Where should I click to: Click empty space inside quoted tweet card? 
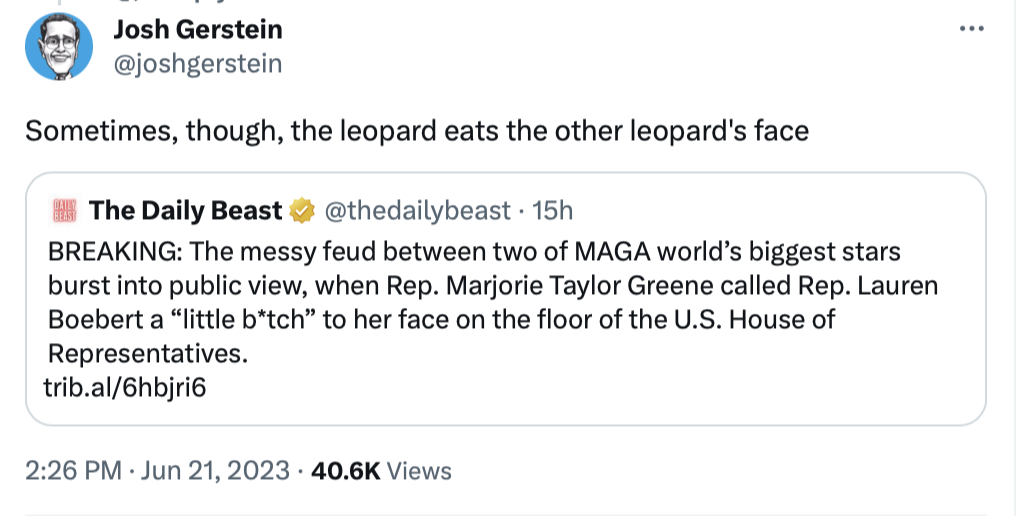coord(700,385)
